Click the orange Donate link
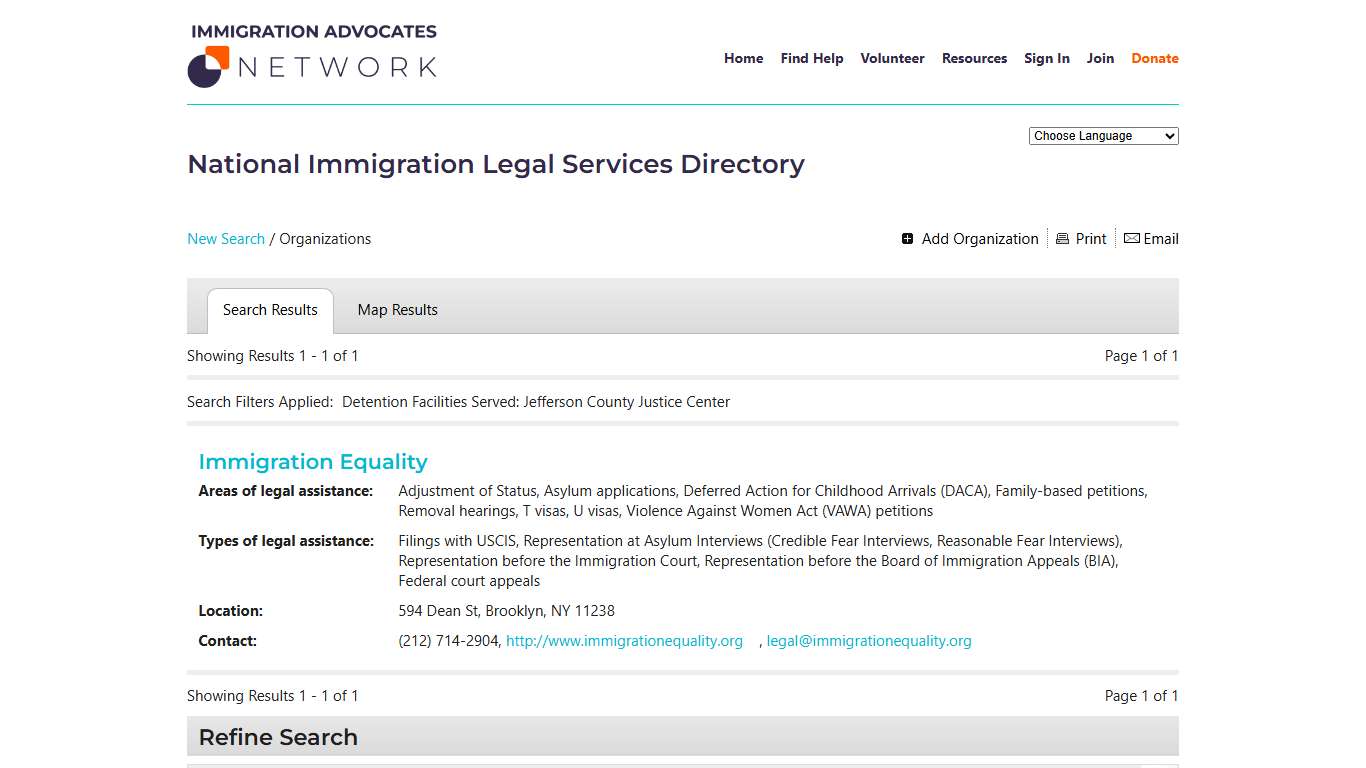Image resolution: width=1366 pixels, height=768 pixels. tap(1154, 58)
